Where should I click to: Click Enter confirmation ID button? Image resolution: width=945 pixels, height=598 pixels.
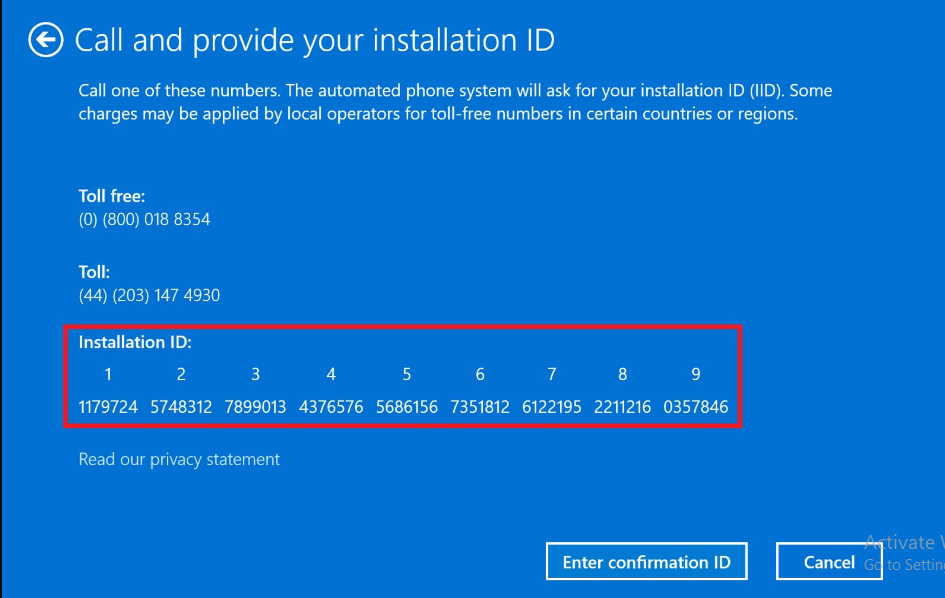pyautogui.click(x=647, y=562)
